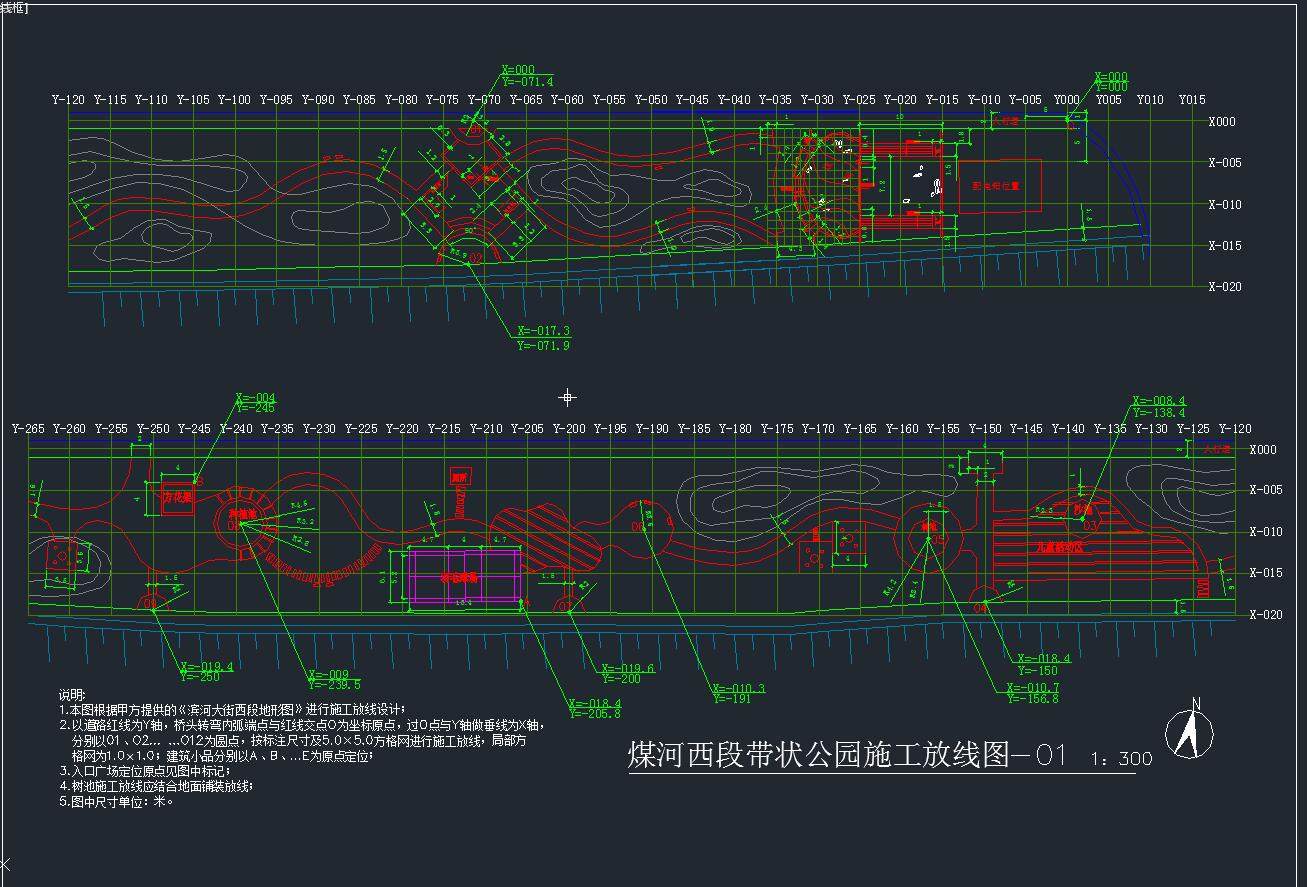The height and width of the screenshot is (887, 1307).
Task: Click the Y-265 grid label in lower plan
Action: 28,429
